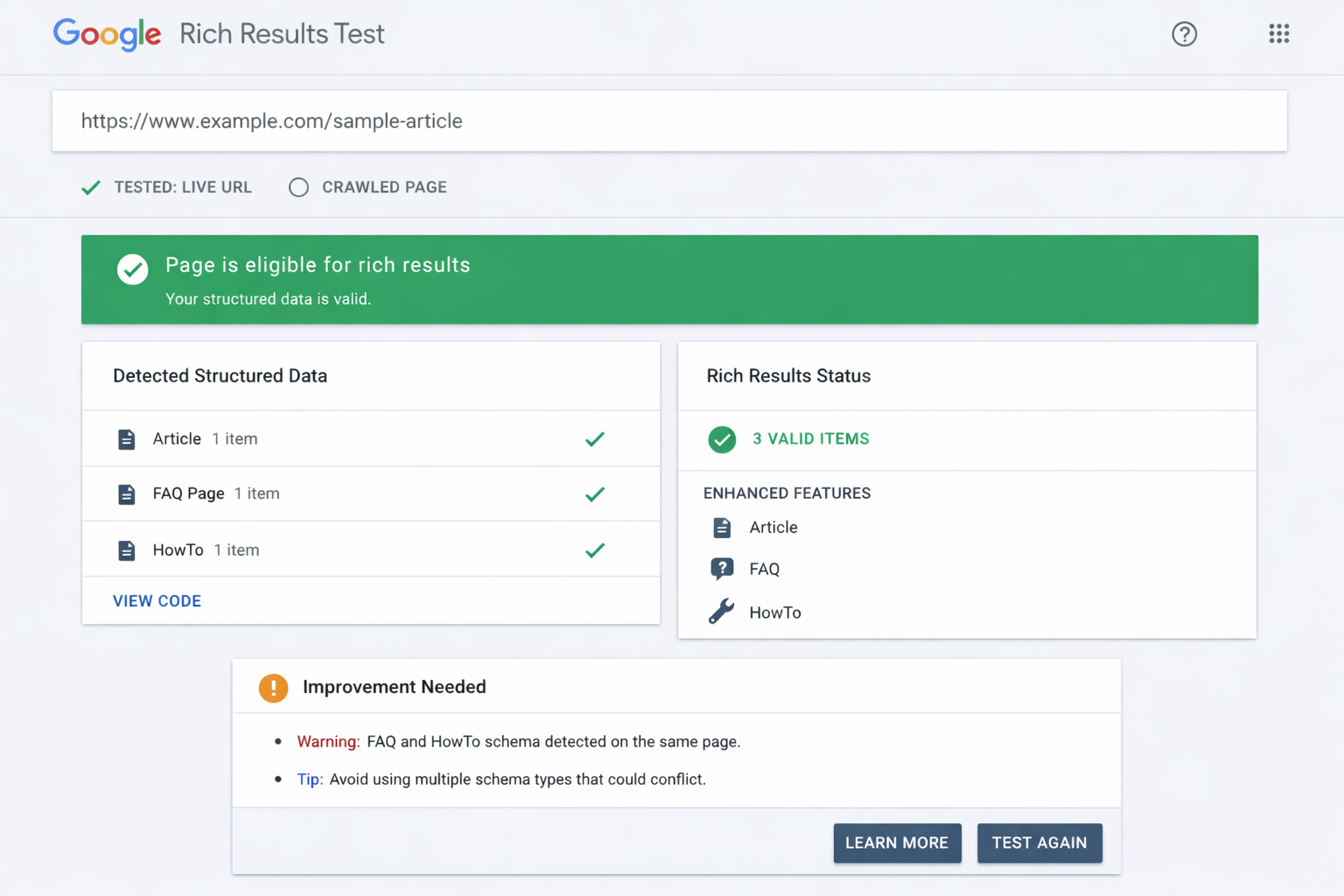
Task: Click the checkmark next to FAQ Page item
Action: click(595, 493)
